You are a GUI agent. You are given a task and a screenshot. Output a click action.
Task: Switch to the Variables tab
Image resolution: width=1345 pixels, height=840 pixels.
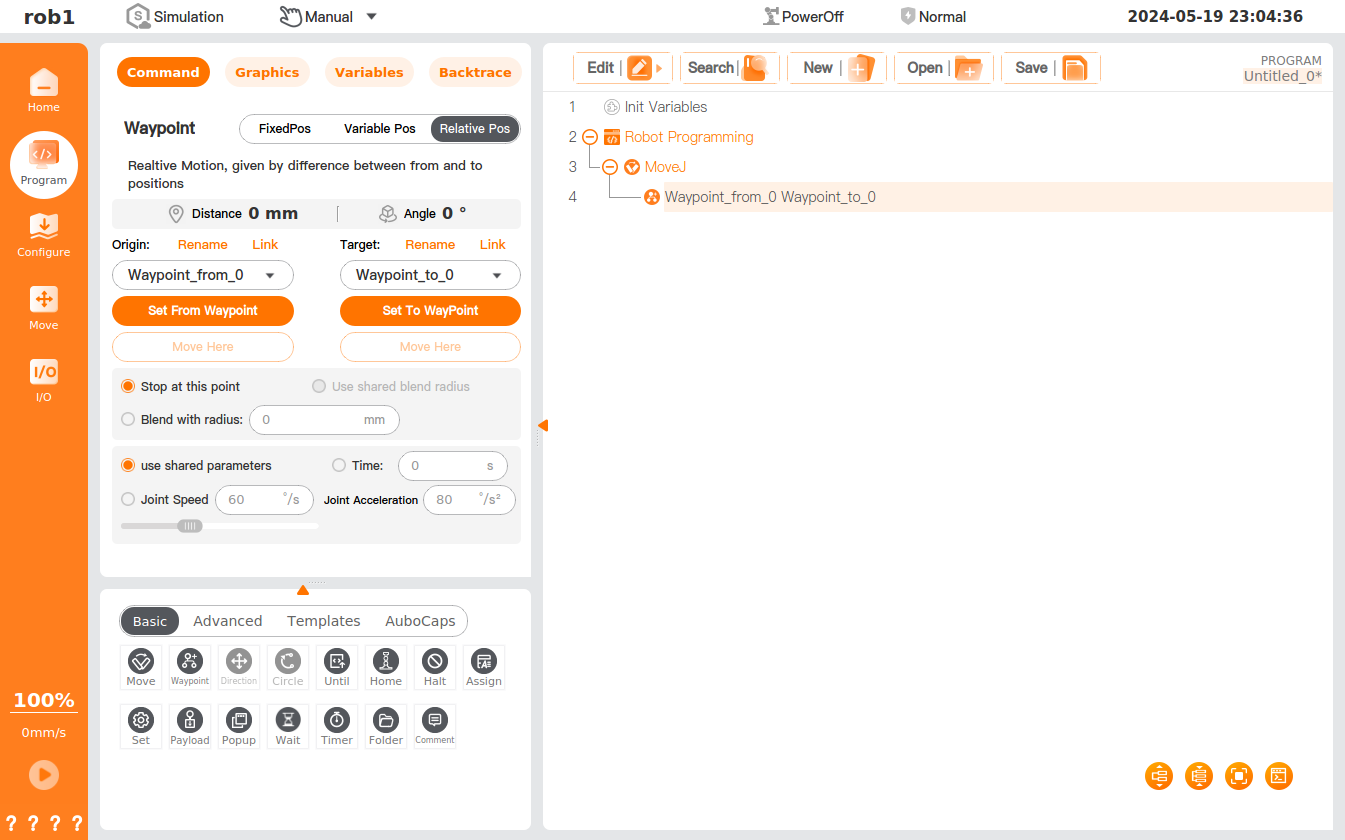[369, 72]
